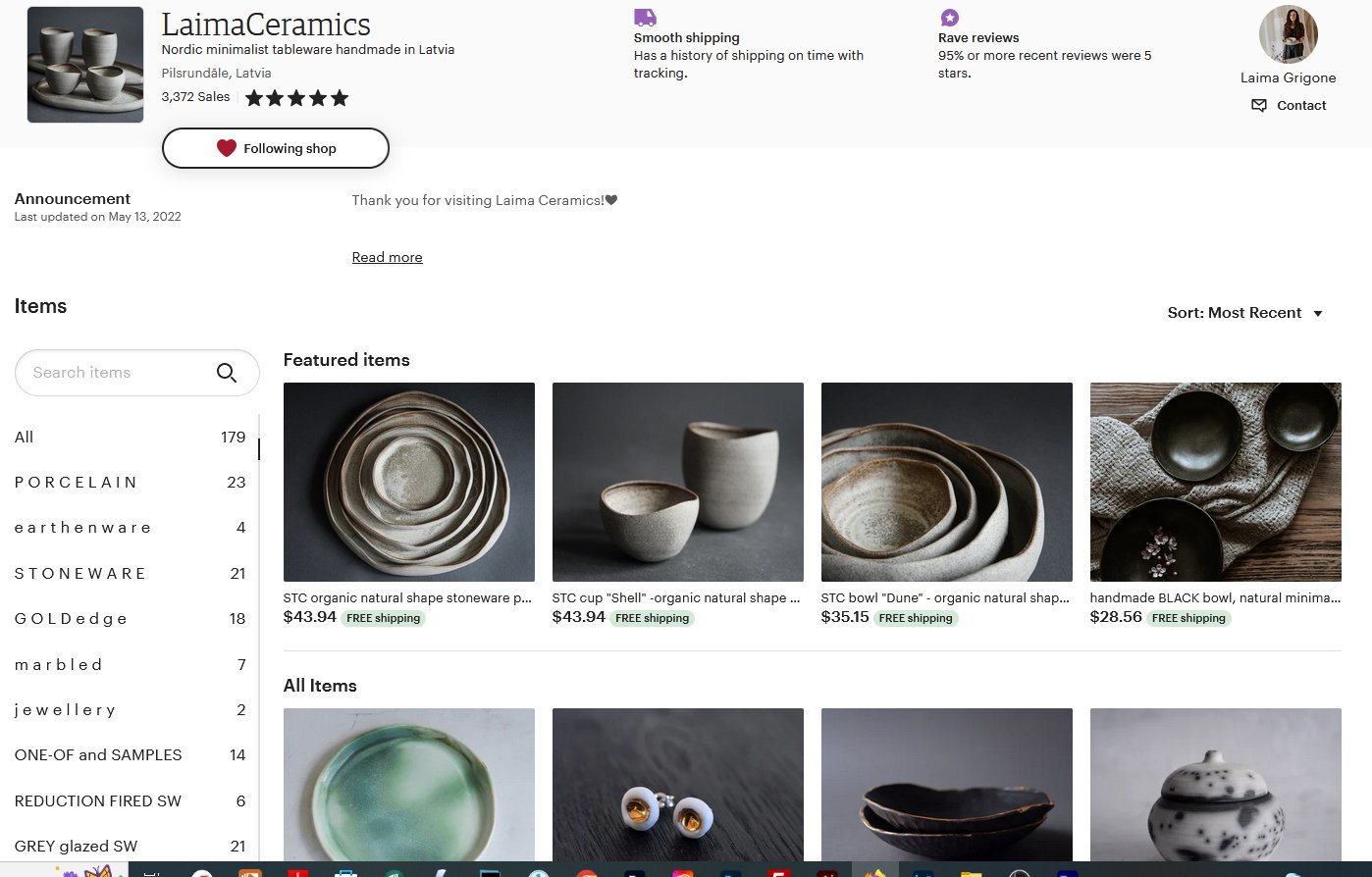Click FREE shipping badge on Dune bowl

(916, 618)
